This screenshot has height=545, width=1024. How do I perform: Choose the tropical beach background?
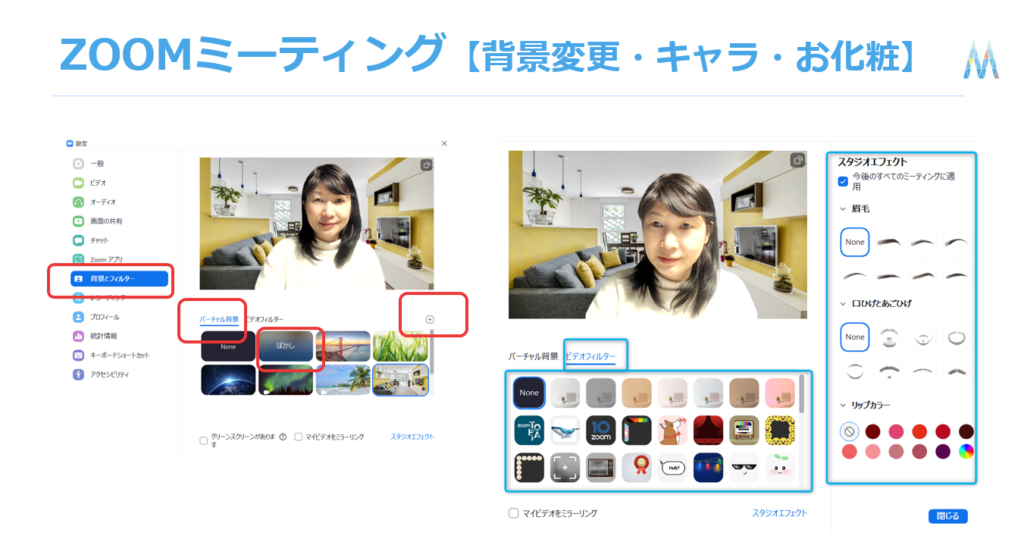(x=343, y=380)
